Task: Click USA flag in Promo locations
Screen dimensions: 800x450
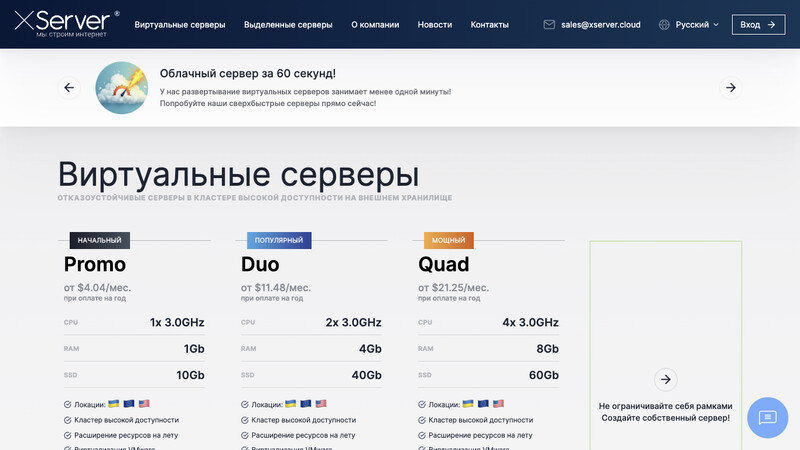Action: point(144,404)
